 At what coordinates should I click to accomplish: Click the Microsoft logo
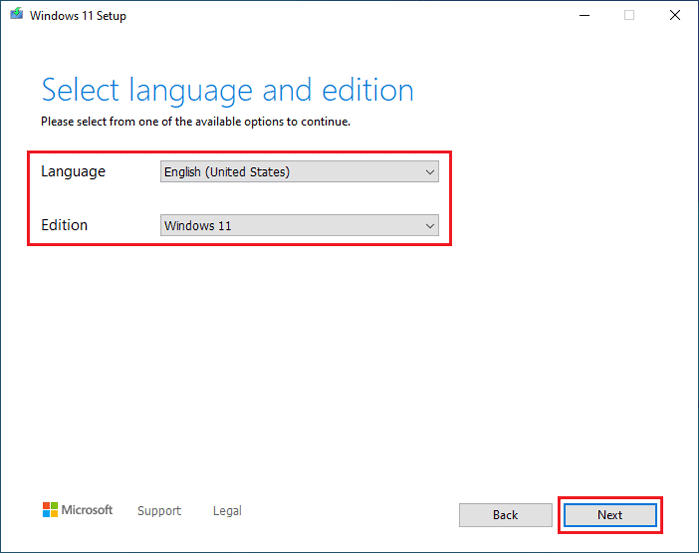point(78,509)
